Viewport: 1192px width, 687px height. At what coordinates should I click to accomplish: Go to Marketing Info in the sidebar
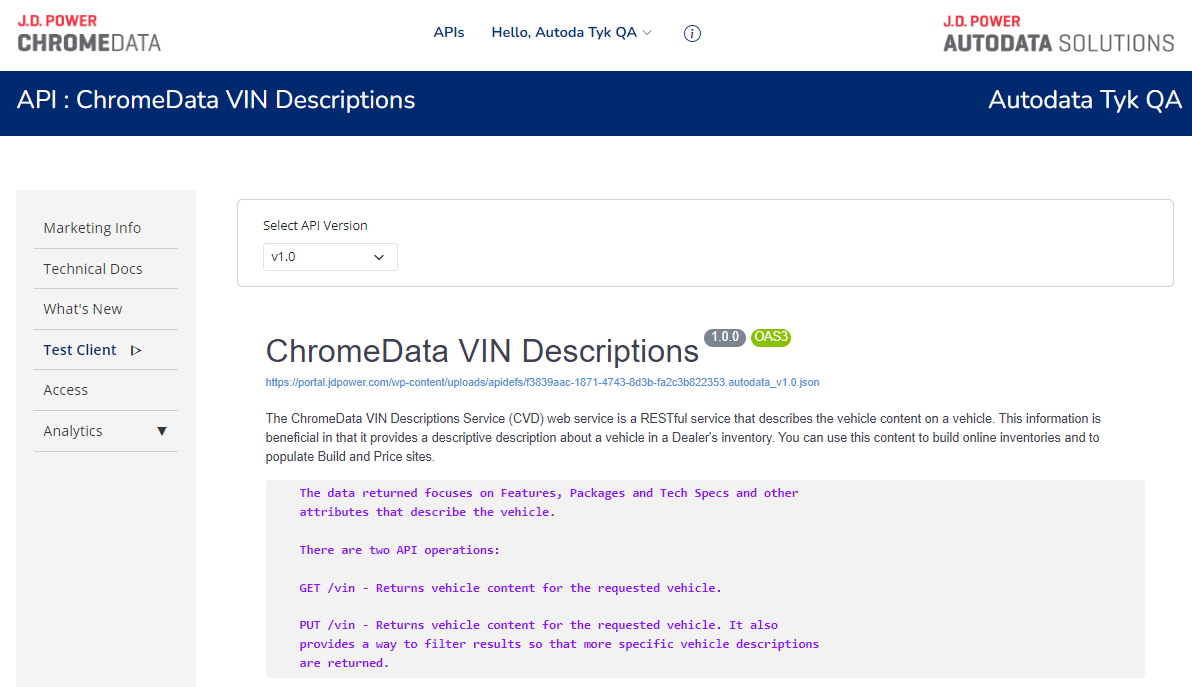coord(92,228)
